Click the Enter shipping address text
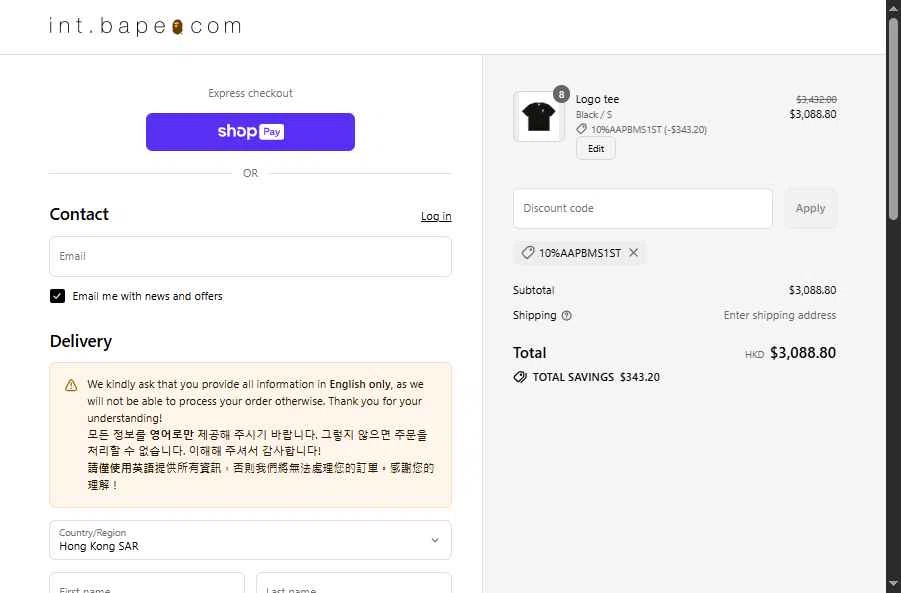The width and height of the screenshot is (901, 593). pos(780,315)
